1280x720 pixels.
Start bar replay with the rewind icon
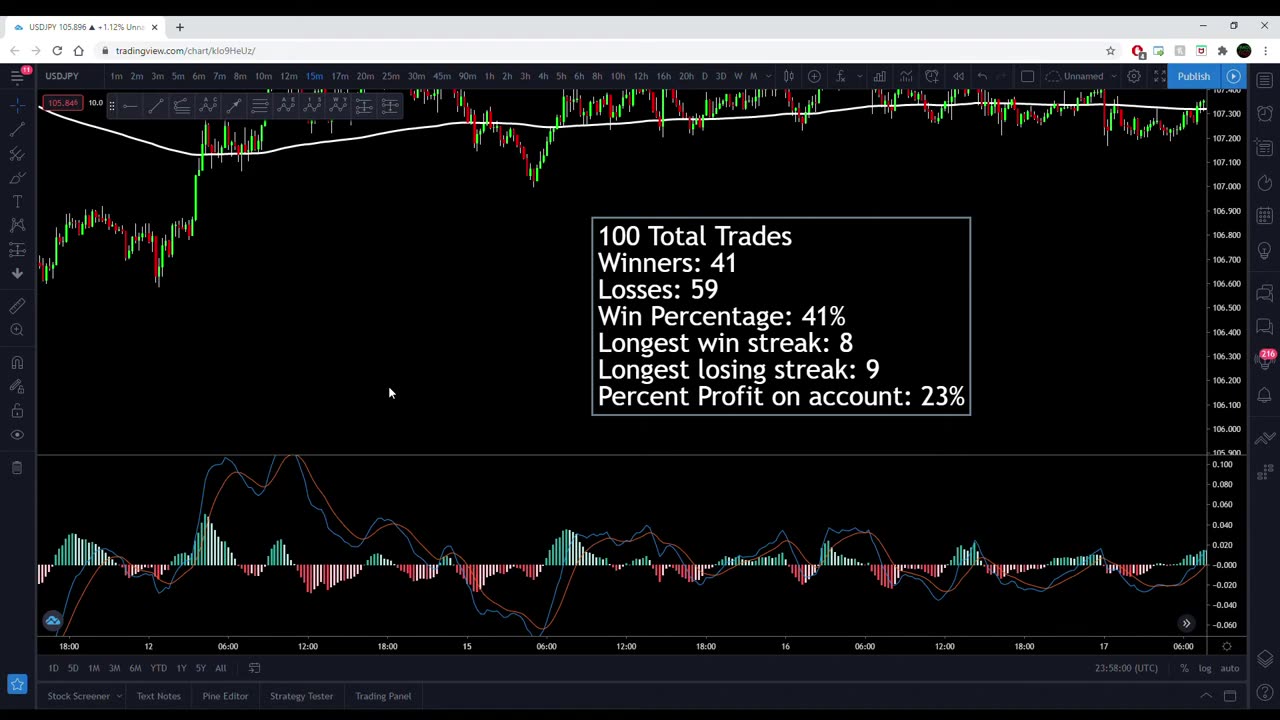pyautogui.click(x=958, y=76)
